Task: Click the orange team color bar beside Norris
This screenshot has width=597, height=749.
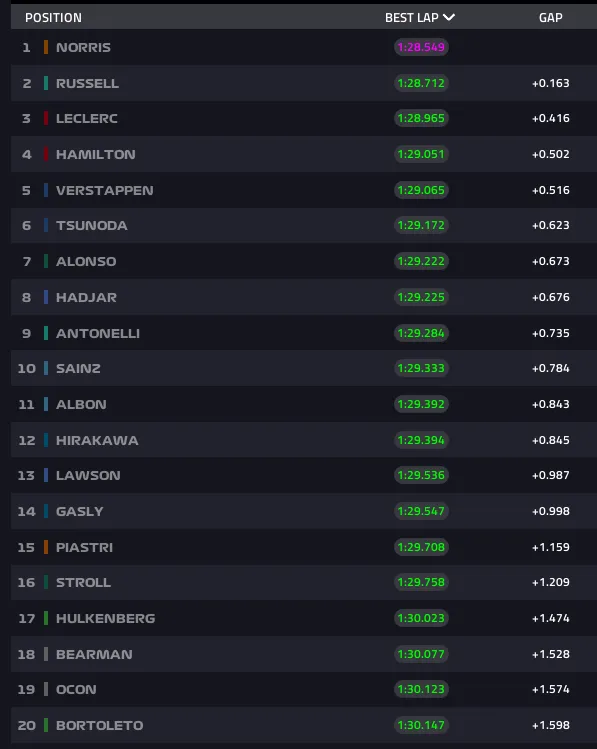Action: [46, 47]
